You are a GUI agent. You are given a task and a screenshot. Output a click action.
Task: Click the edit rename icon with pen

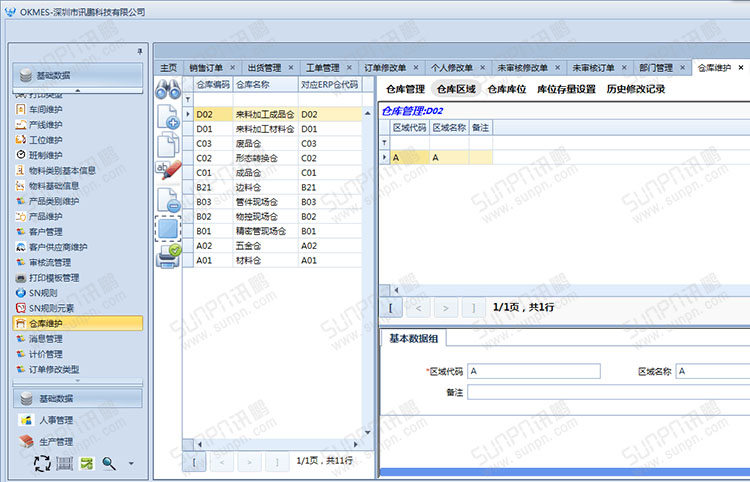click(167, 170)
